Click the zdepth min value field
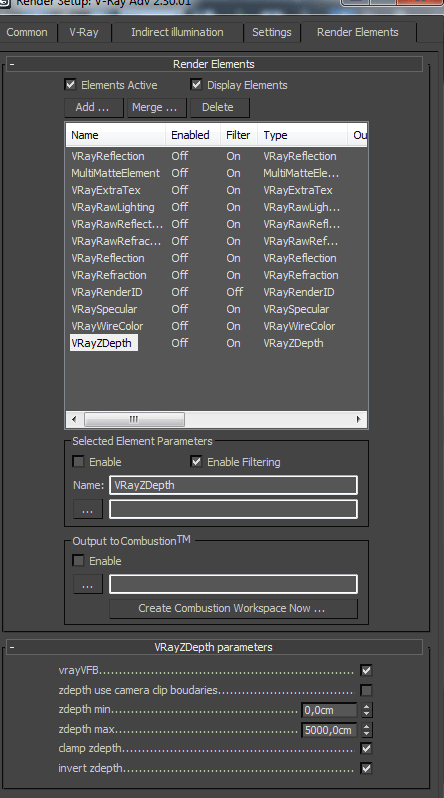Image resolution: width=444 pixels, height=798 pixels. [329, 709]
